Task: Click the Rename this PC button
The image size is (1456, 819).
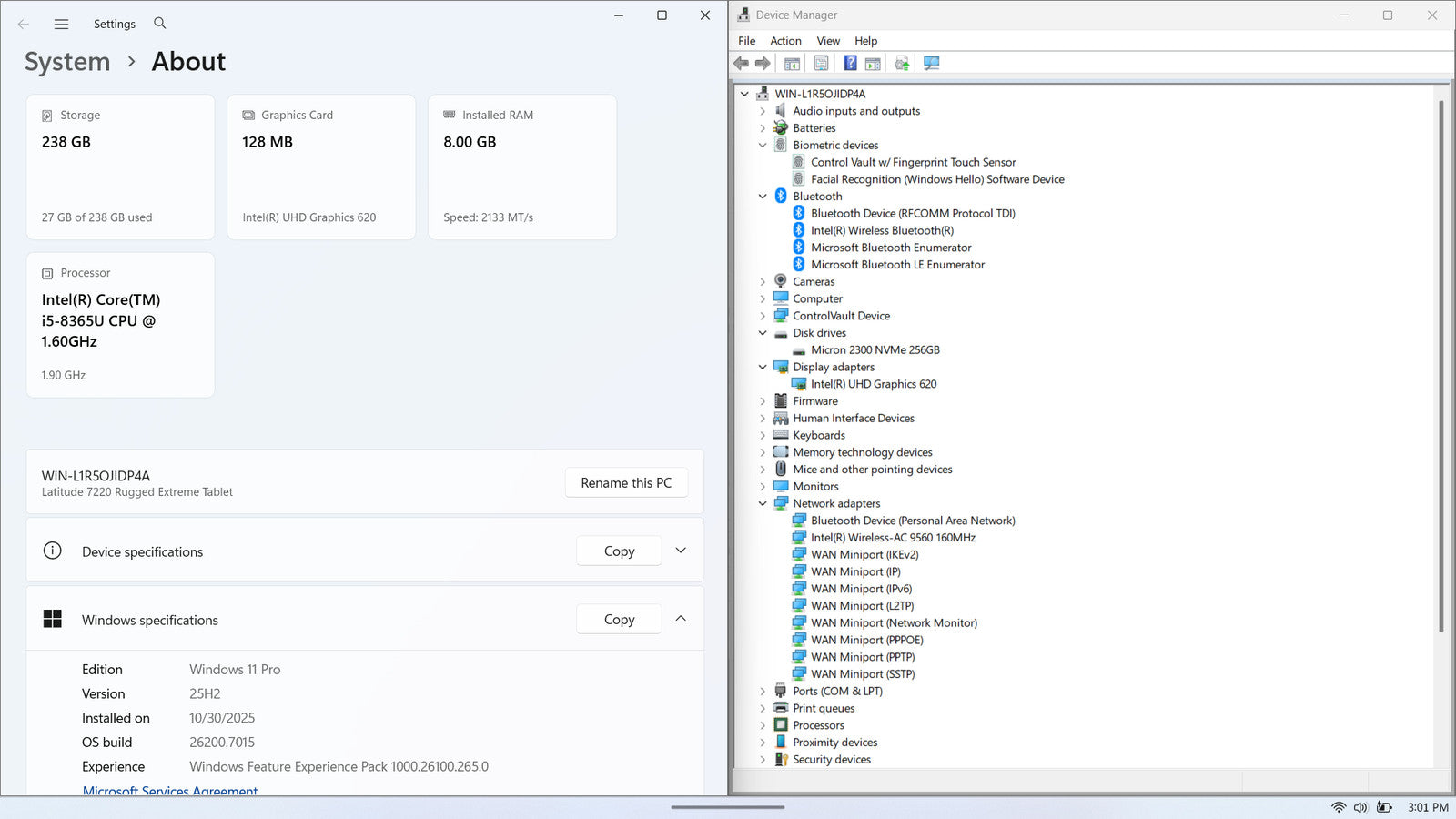Action: click(626, 482)
